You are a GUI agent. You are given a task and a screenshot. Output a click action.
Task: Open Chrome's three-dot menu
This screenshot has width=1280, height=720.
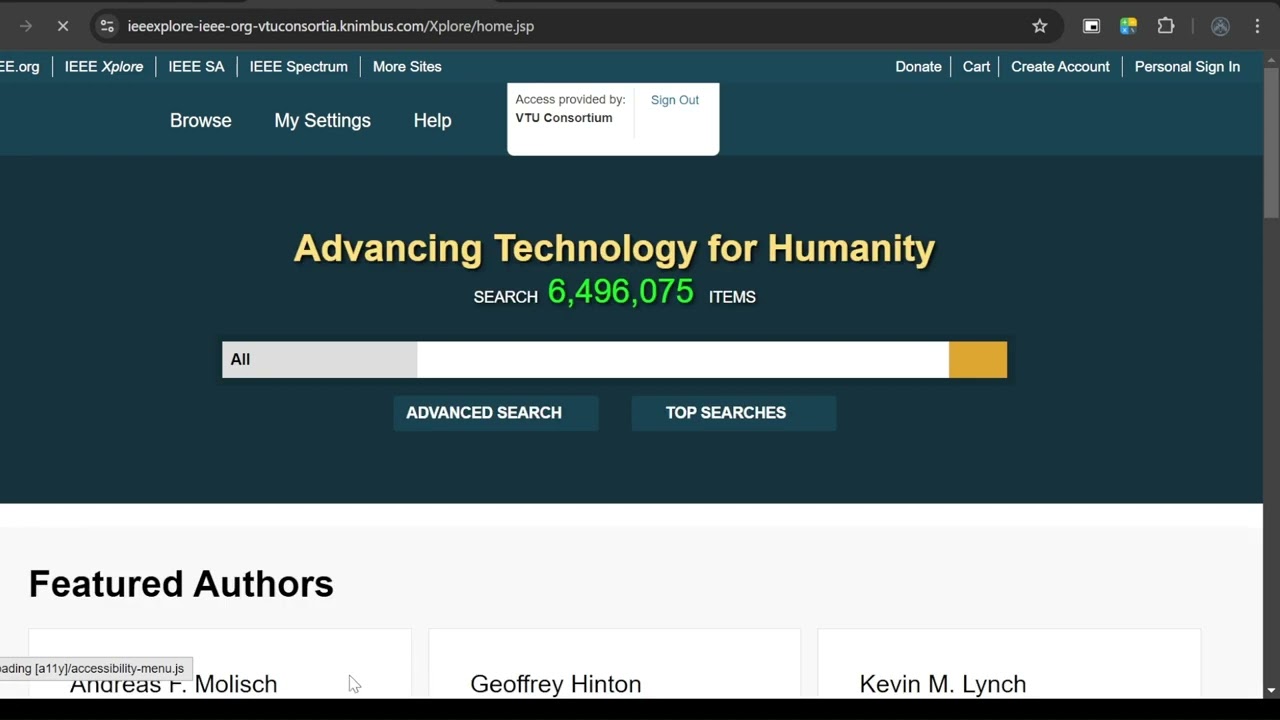(1257, 26)
